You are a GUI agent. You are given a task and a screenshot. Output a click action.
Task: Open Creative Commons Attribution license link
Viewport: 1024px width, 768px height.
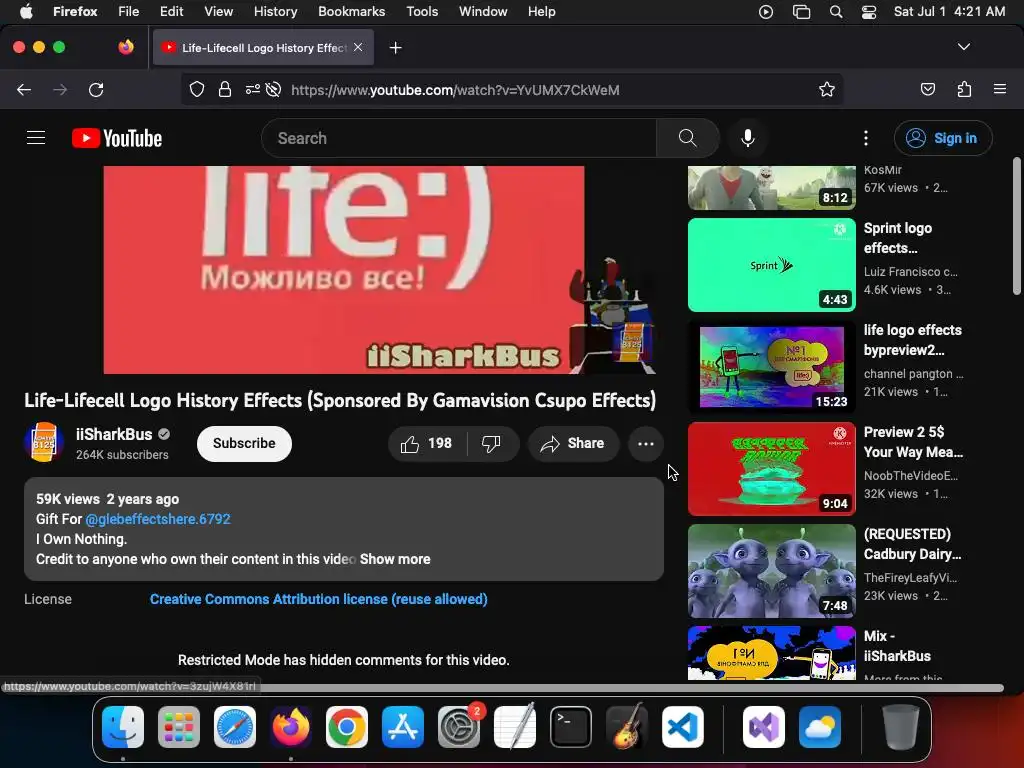coord(319,599)
